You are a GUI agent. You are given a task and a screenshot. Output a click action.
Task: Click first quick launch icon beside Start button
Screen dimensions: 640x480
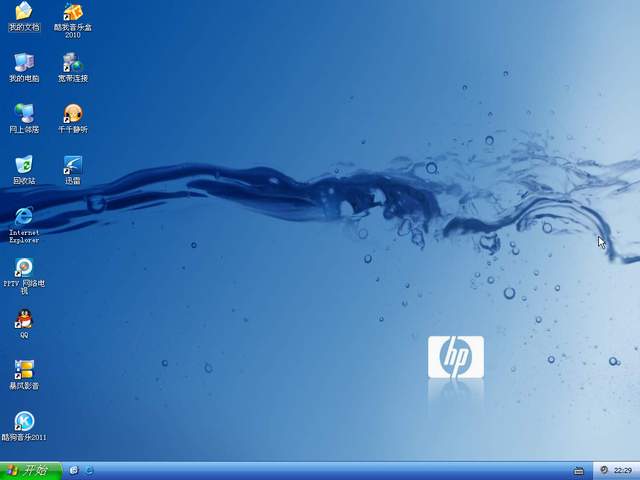[74, 470]
